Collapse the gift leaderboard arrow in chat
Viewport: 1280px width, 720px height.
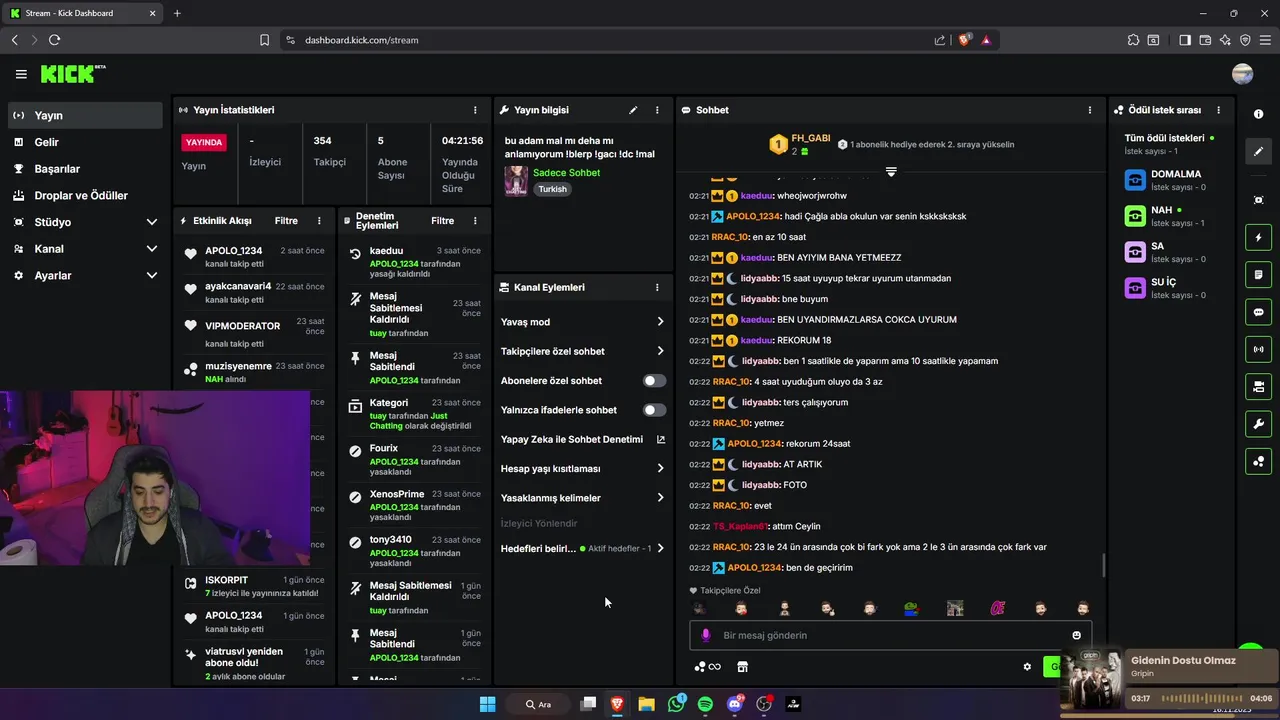pyautogui.click(x=891, y=172)
